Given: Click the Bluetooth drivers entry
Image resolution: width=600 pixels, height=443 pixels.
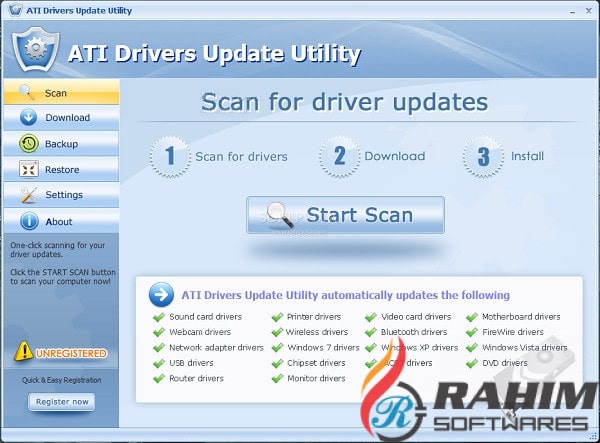Looking at the screenshot, I should 414,332.
